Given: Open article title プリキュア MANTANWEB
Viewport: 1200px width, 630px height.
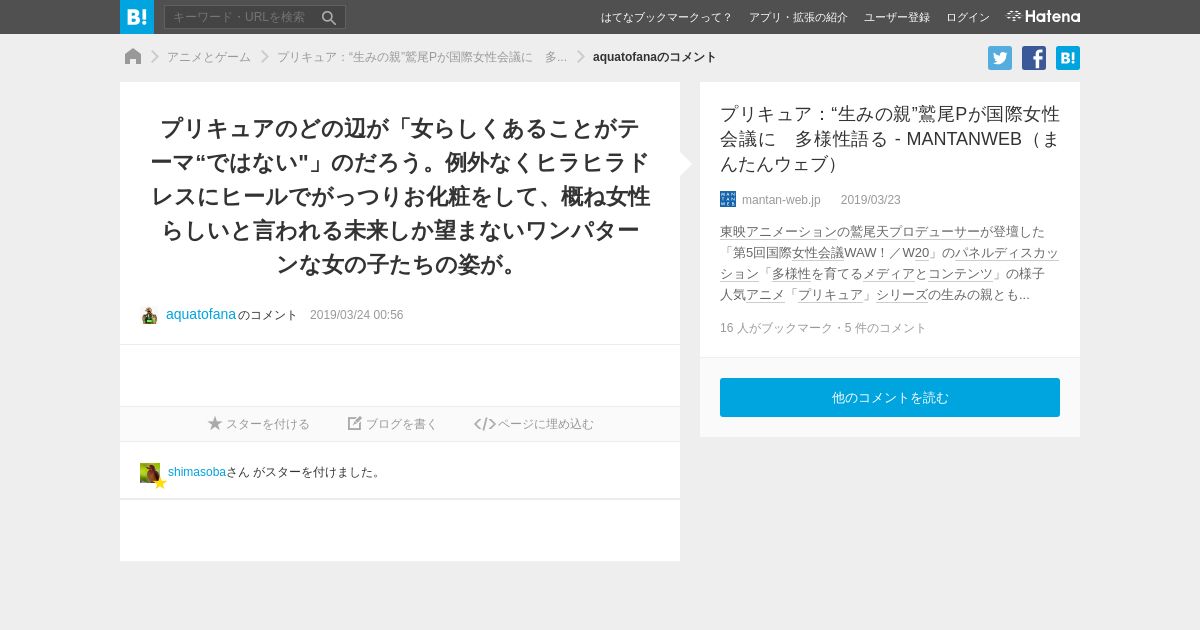Looking at the screenshot, I should click(x=890, y=138).
